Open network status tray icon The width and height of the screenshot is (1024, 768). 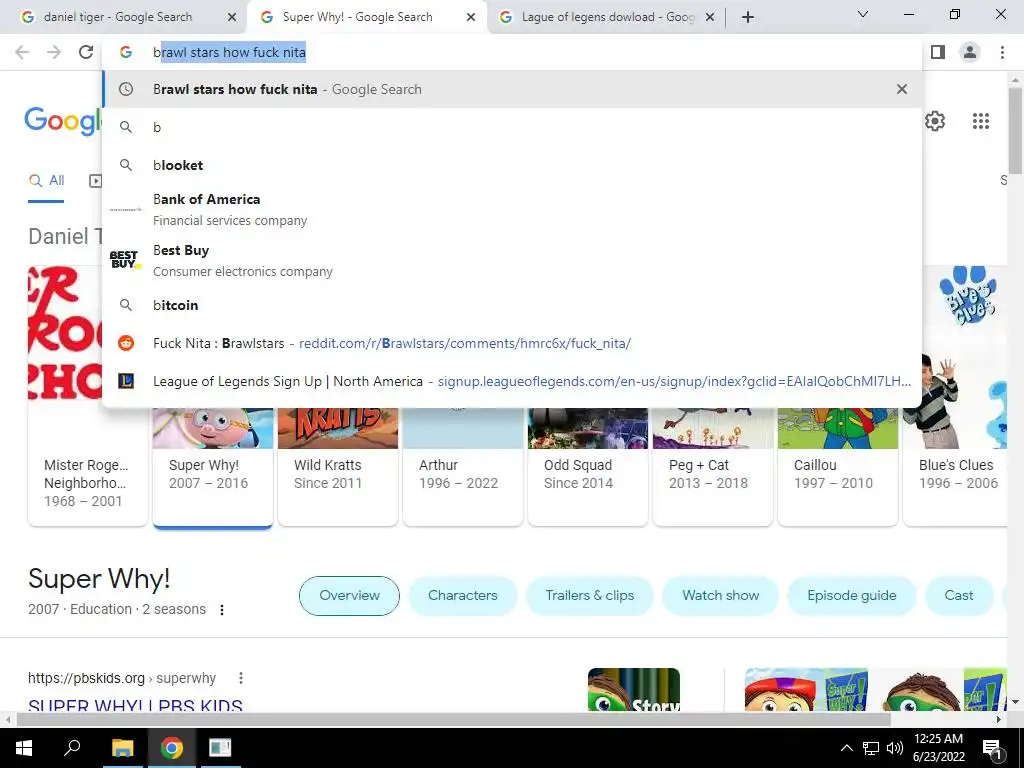tap(871, 748)
